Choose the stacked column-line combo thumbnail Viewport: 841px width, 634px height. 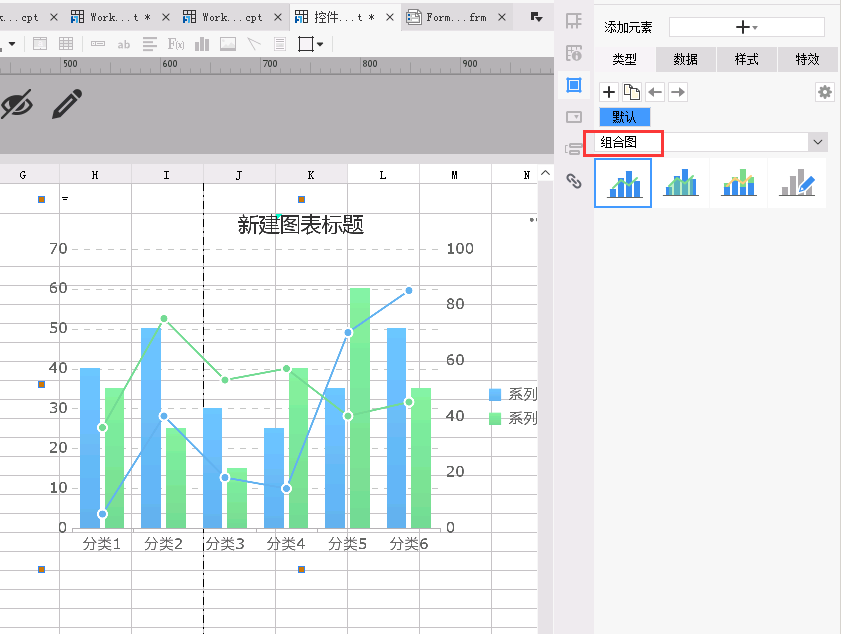[739, 183]
